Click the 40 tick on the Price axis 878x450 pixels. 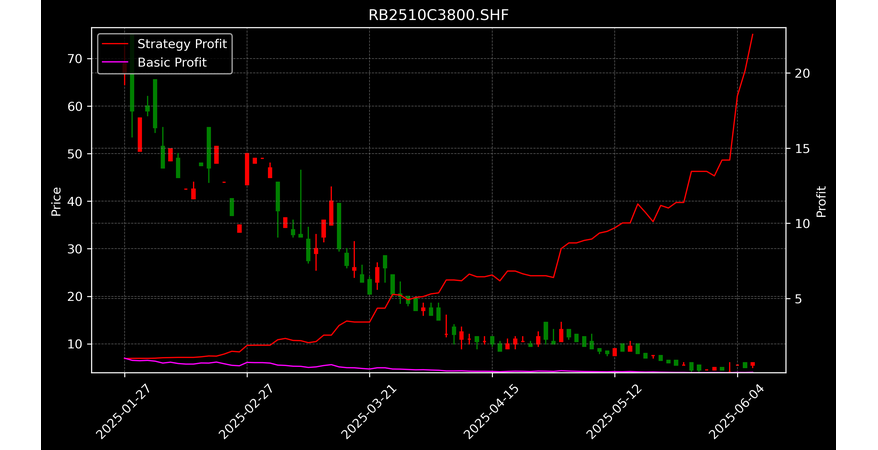[75, 201]
